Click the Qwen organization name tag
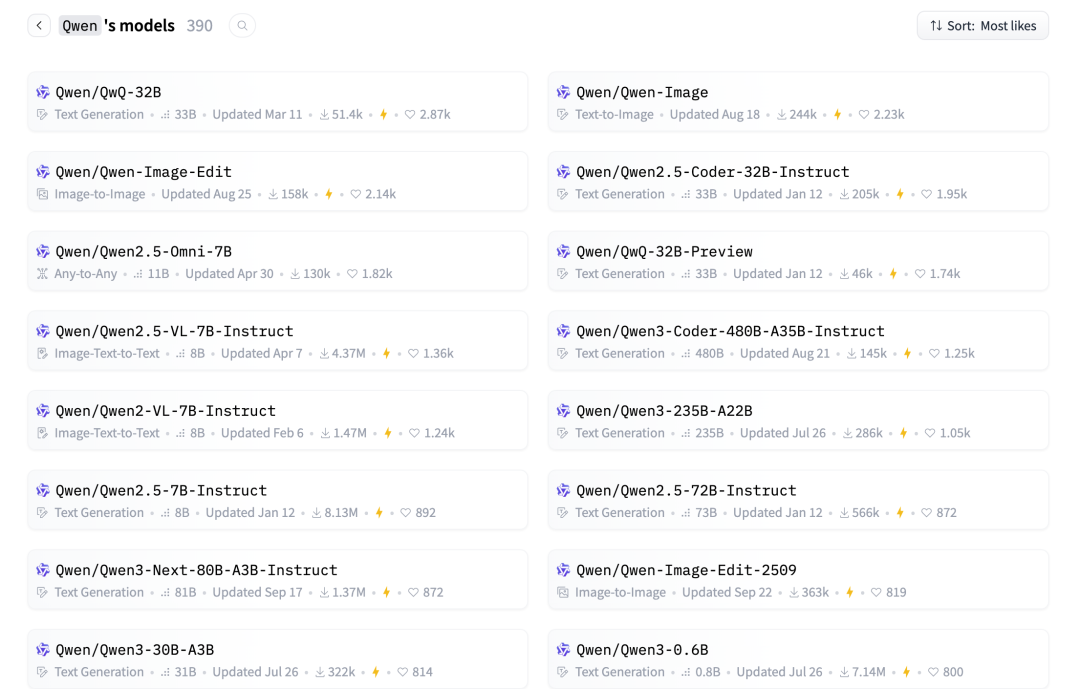The height and width of the screenshot is (689, 1080). [x=80, y=25]
